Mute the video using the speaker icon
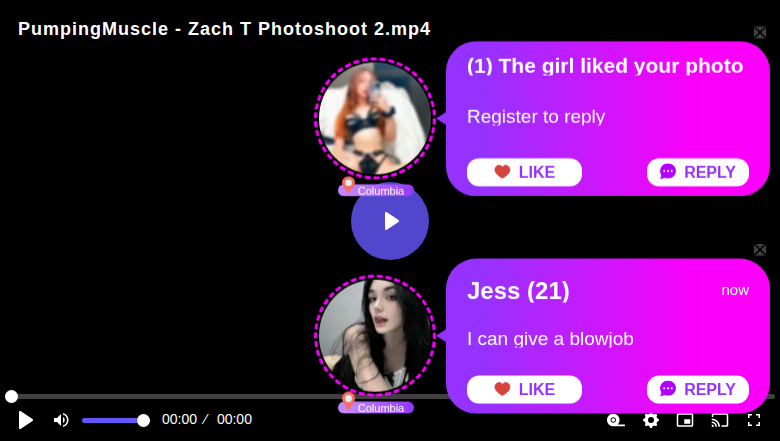Image resolution: width=780 pixels, height=441 pixels. tap(61, 420)
